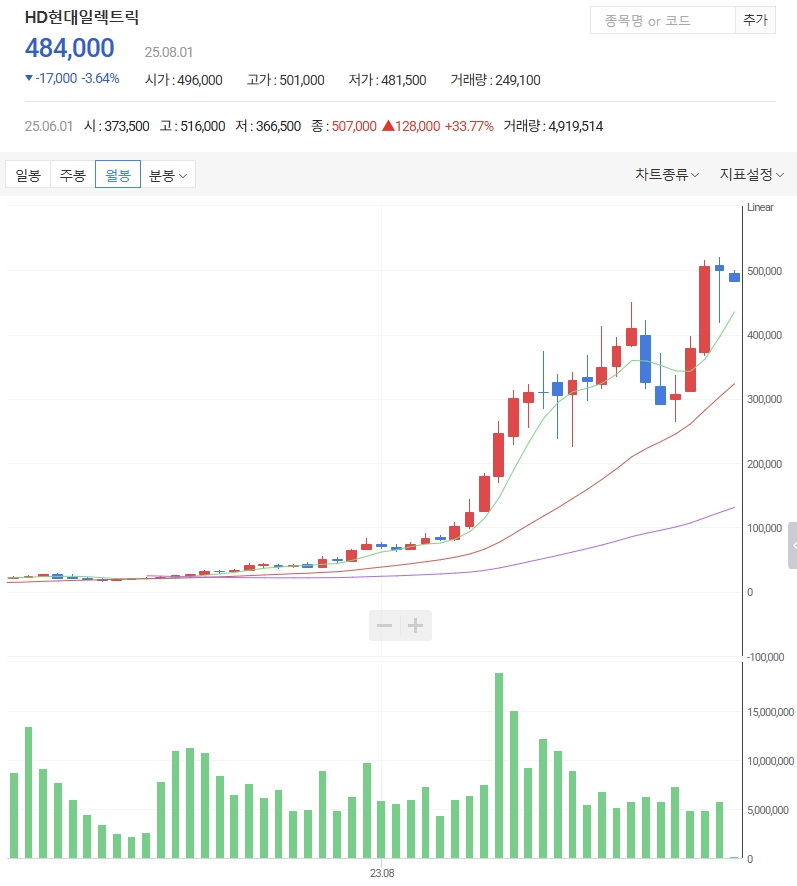Click the 100,000 price axis label

[764, 528]
